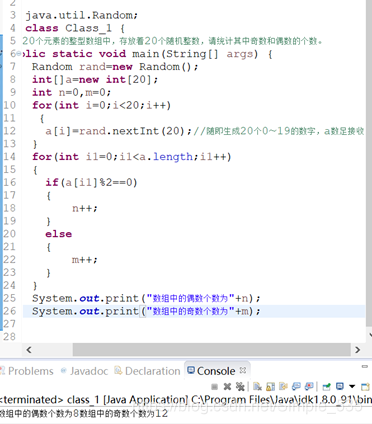Click the Remove Launch X icon
Viewport: 372px width, 424px height.
[227, 387]
